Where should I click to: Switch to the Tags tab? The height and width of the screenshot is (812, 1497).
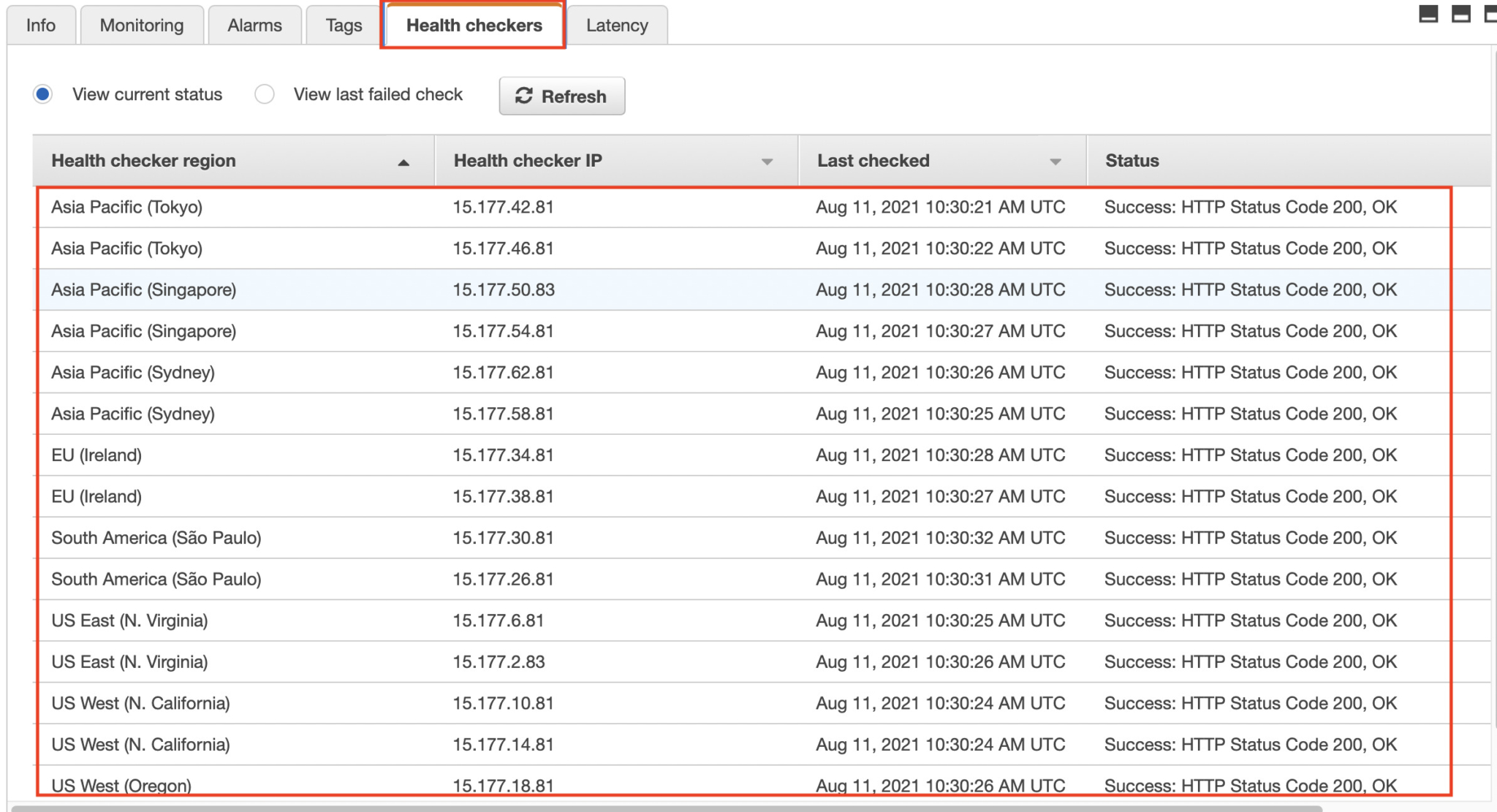click(344, 26)
